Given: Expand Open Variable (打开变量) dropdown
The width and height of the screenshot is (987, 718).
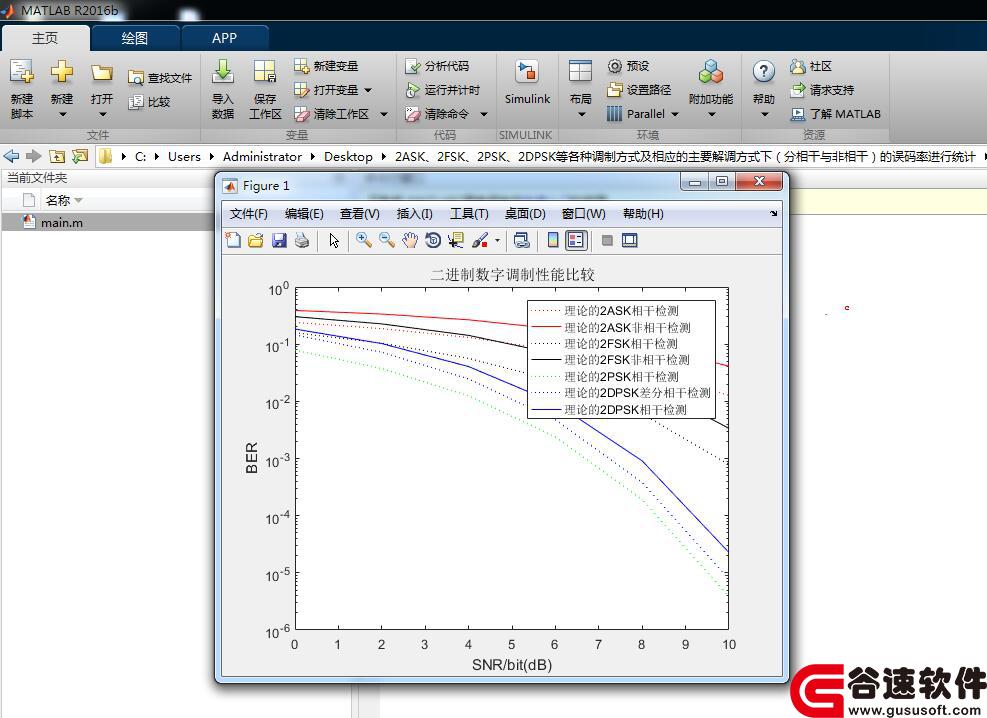Looking at the screenshot, I should click(368, 91).
